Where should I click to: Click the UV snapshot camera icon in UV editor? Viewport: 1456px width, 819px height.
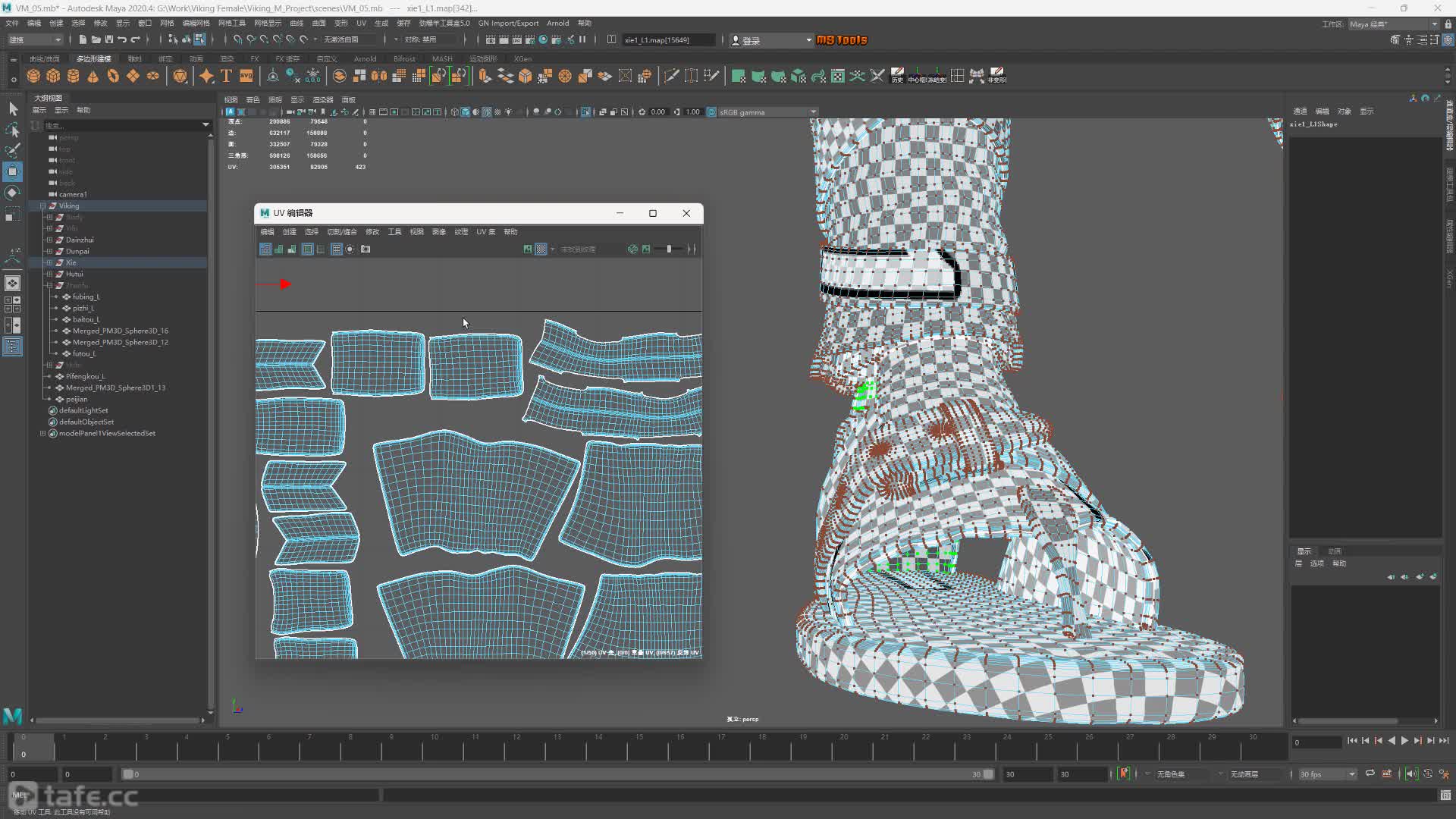(366, 249)
